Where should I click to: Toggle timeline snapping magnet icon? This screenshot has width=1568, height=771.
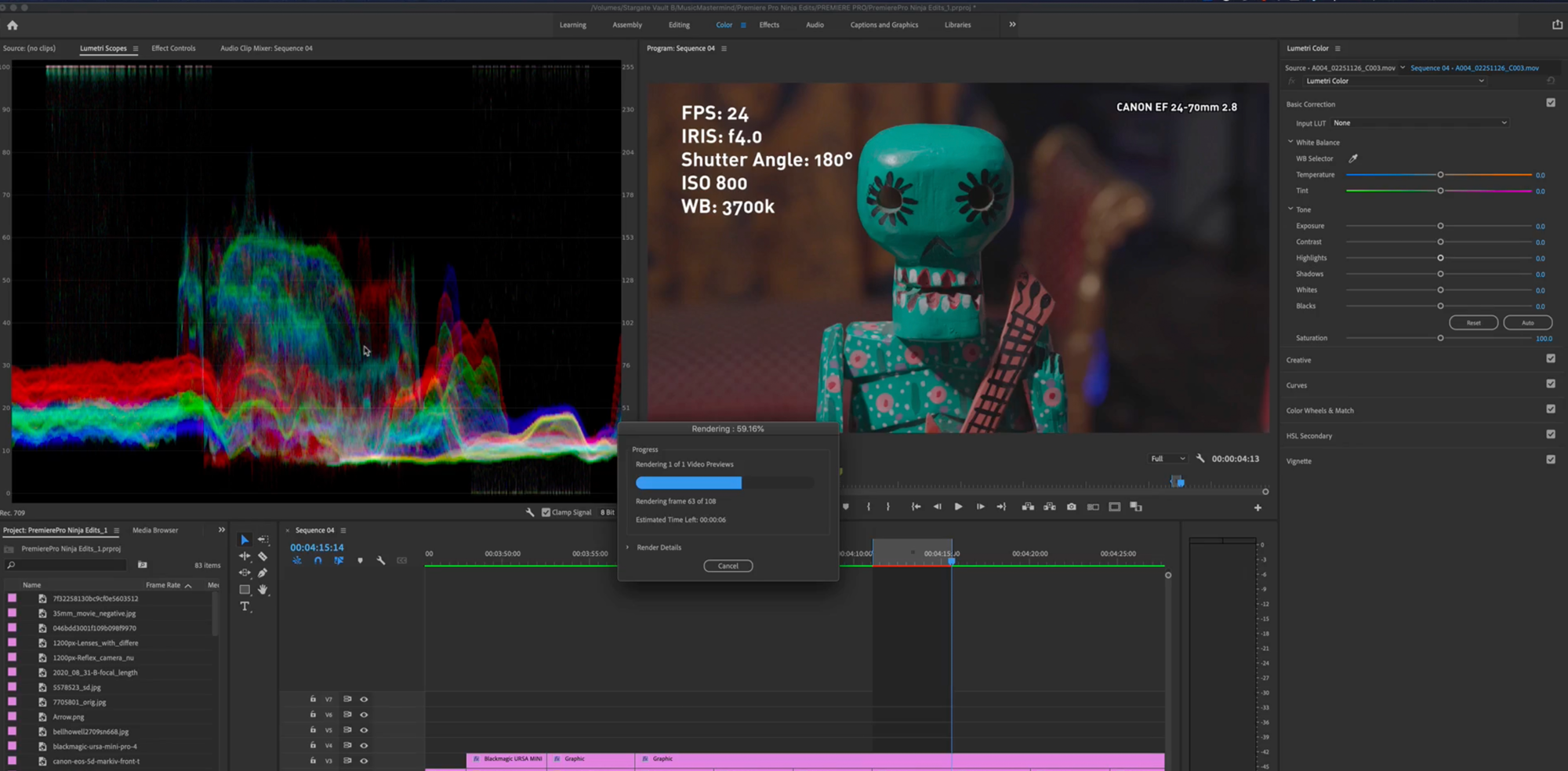tap(318, 561)
